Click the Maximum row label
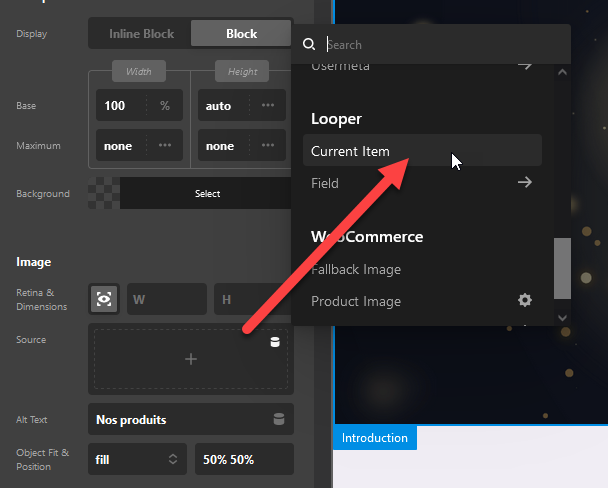This screenshot has width=608, height=488. (x=38, y=146)
